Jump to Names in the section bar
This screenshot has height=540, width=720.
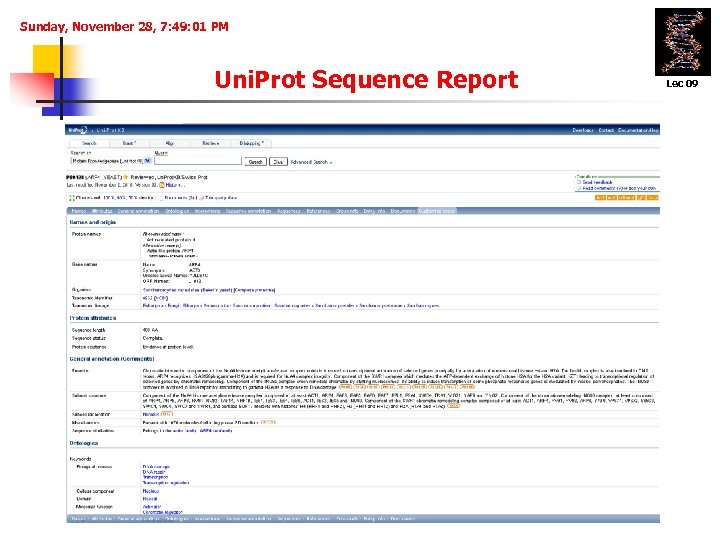click(79, 211)
